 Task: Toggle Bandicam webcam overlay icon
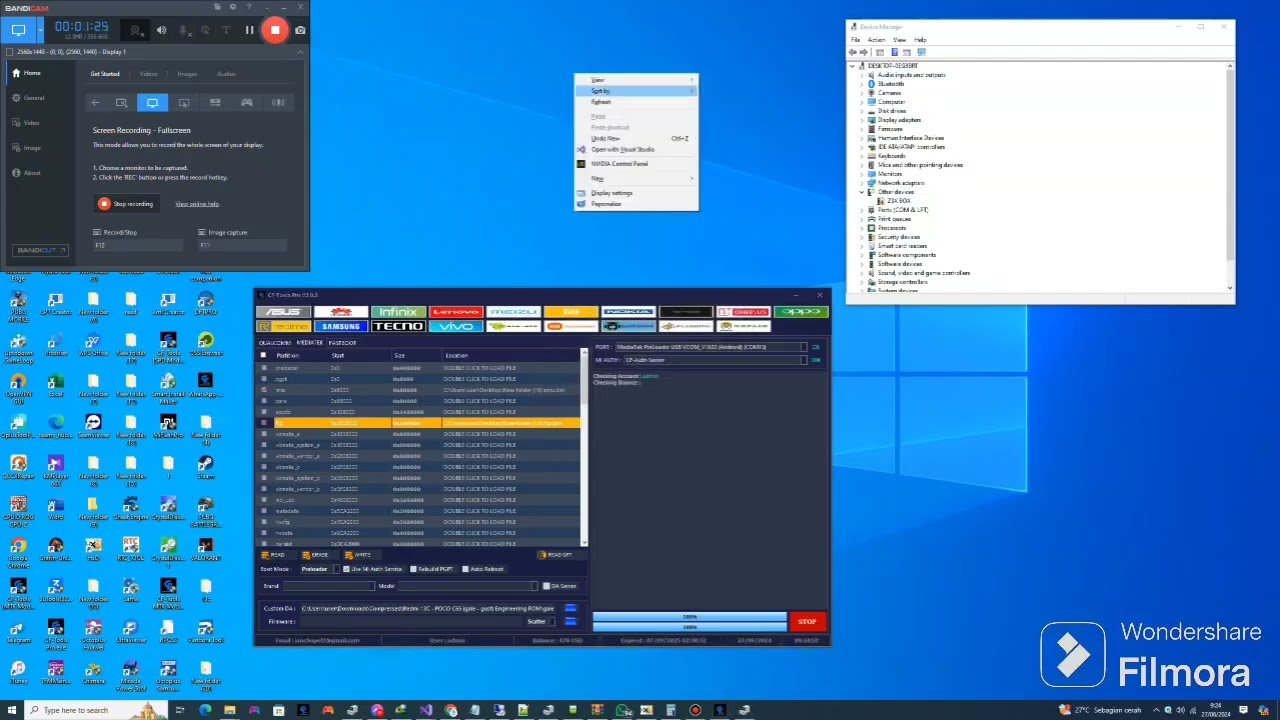click(136, 30)
